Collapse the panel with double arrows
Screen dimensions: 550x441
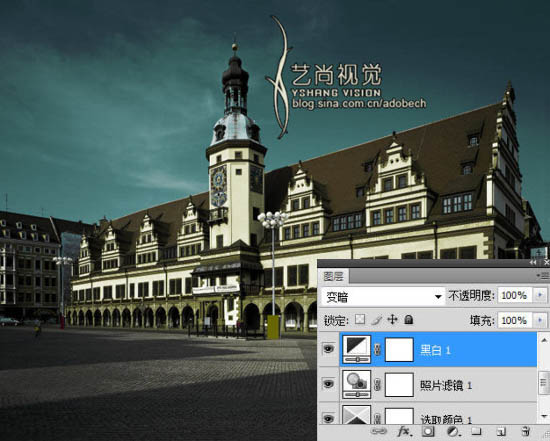tap(533, 262)
